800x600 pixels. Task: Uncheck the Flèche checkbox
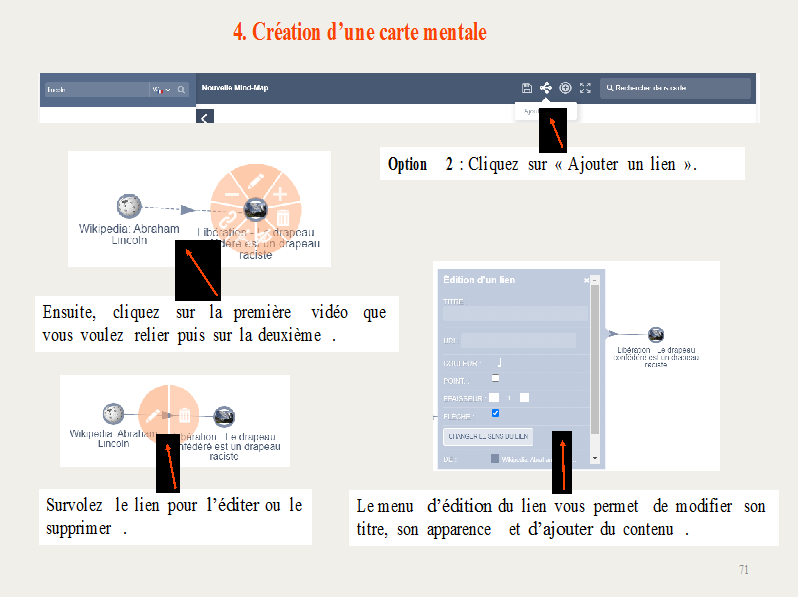[495, 413]
